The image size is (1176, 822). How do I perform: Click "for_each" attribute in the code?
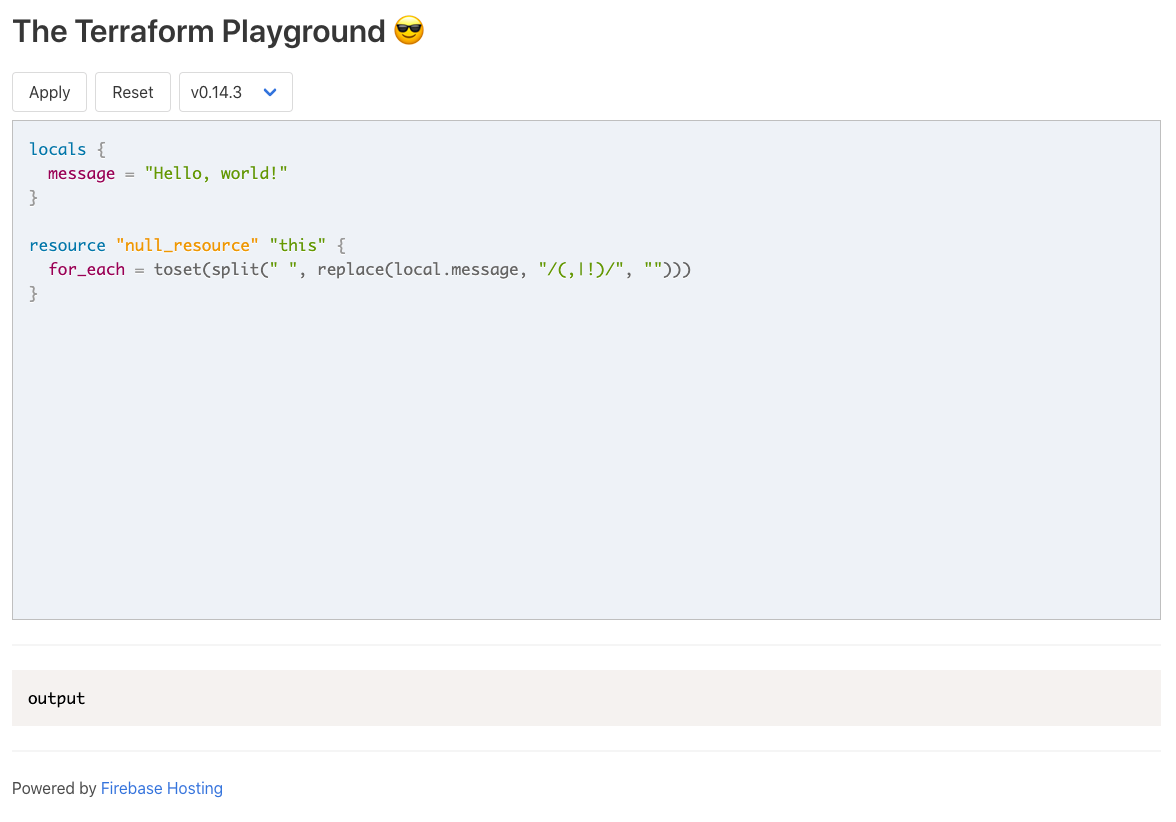(86, 269)
